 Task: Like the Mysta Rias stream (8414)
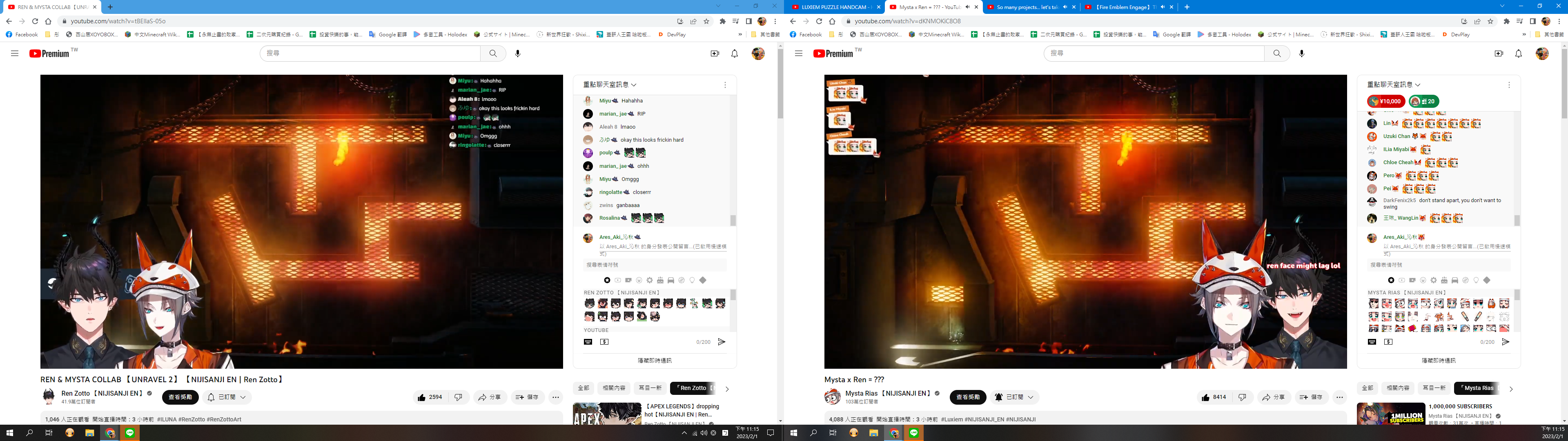[1214, 397]
